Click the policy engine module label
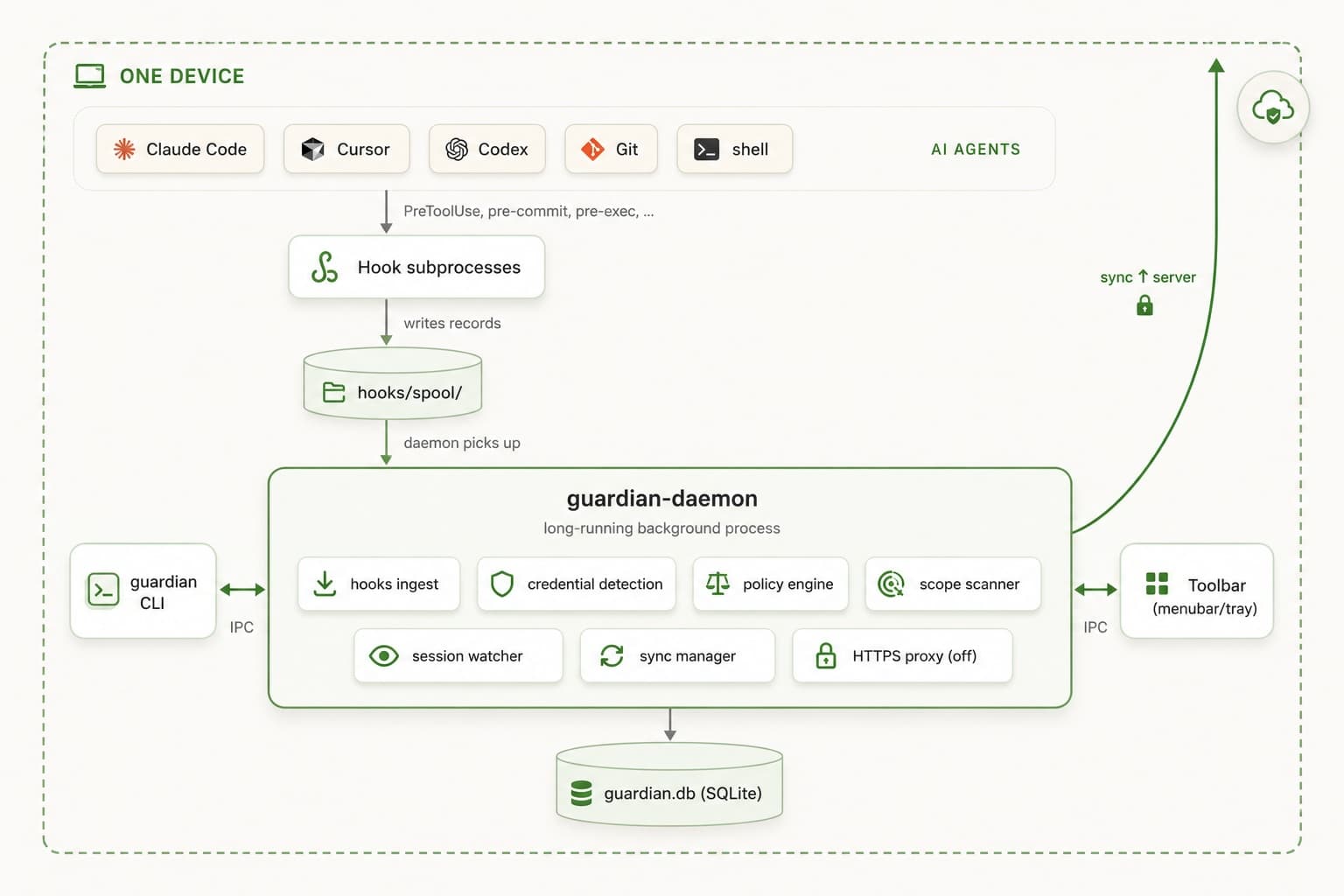Image resolution: width=1344 pixels, height=896 pixels. (787, 584)
